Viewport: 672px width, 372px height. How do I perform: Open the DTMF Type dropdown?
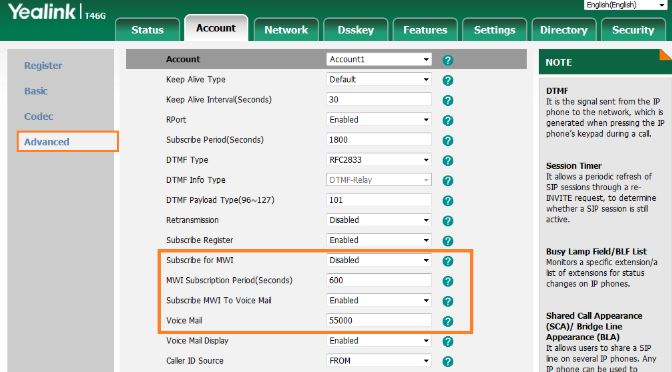(379, 160)
